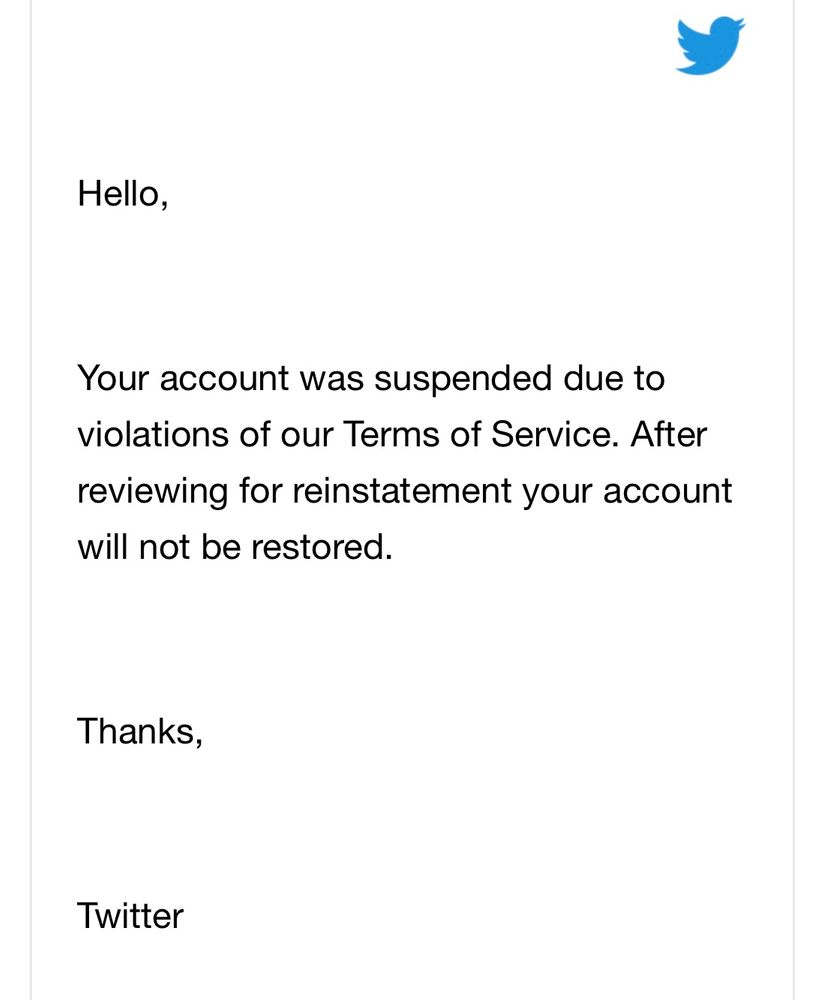Click the "Twitter" signature text
The image size is (815, 1000).
coord(131,915)
